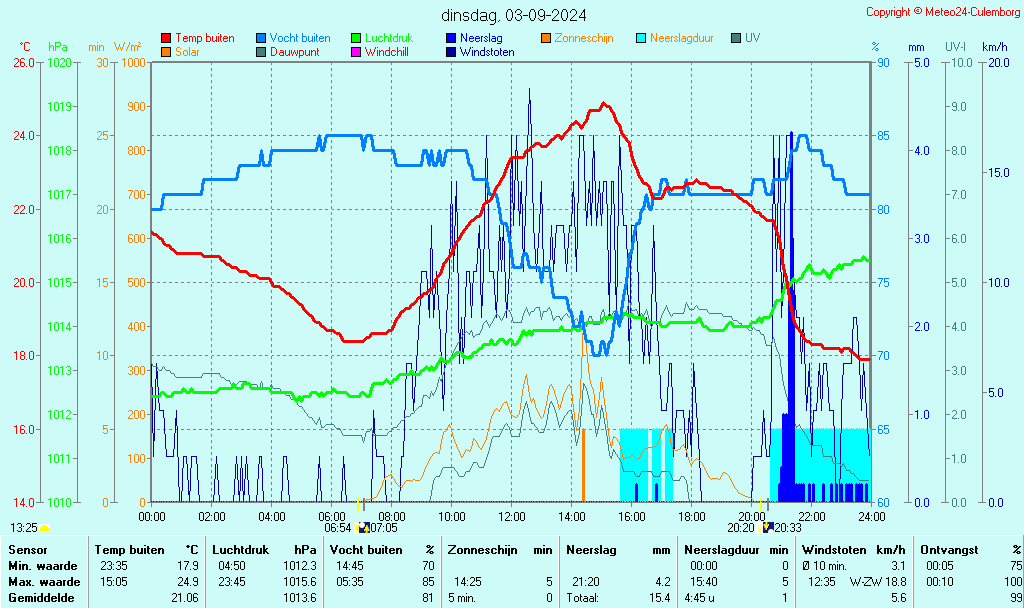
Task: Click the cyan Neerslagduur legend square
Action: (x=641, y=38)
